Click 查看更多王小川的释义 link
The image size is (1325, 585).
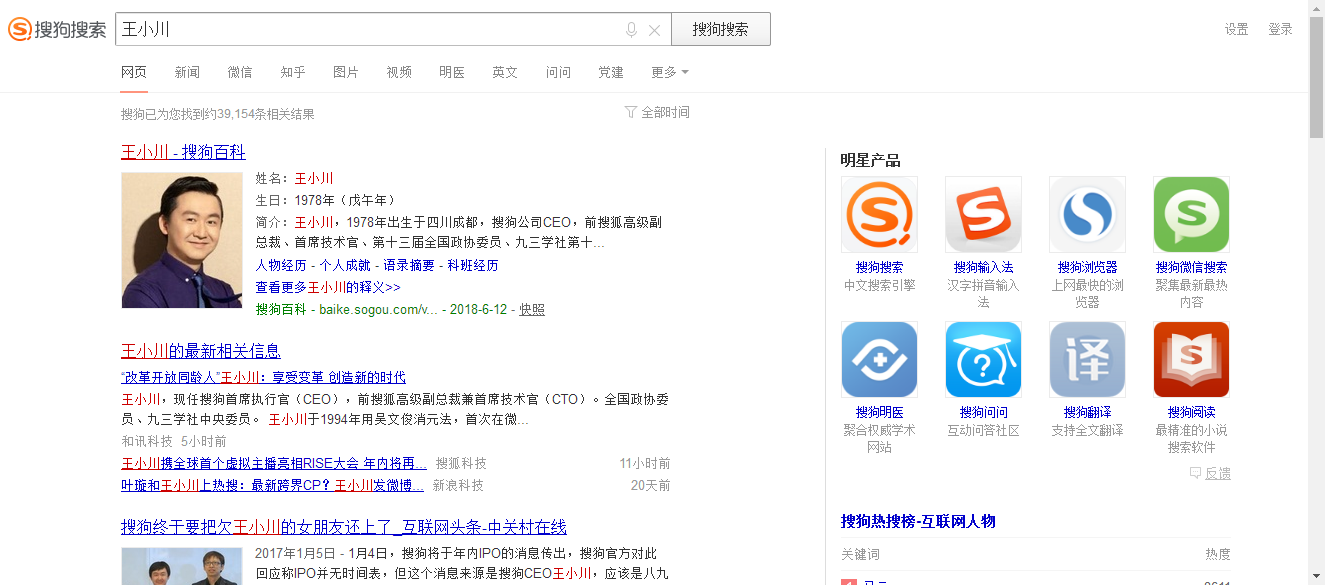coord(328,287)
